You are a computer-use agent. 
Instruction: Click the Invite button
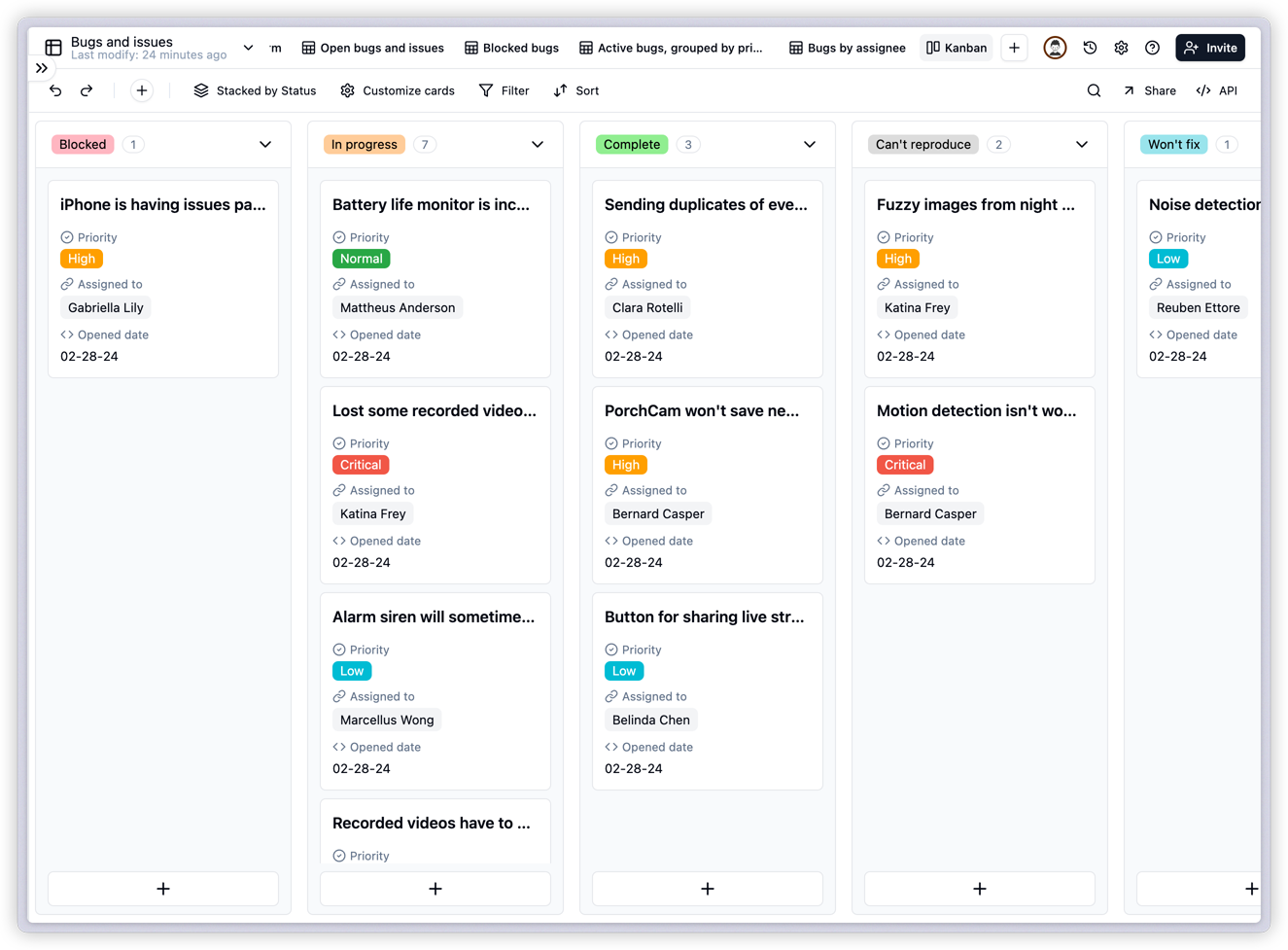1209,47
